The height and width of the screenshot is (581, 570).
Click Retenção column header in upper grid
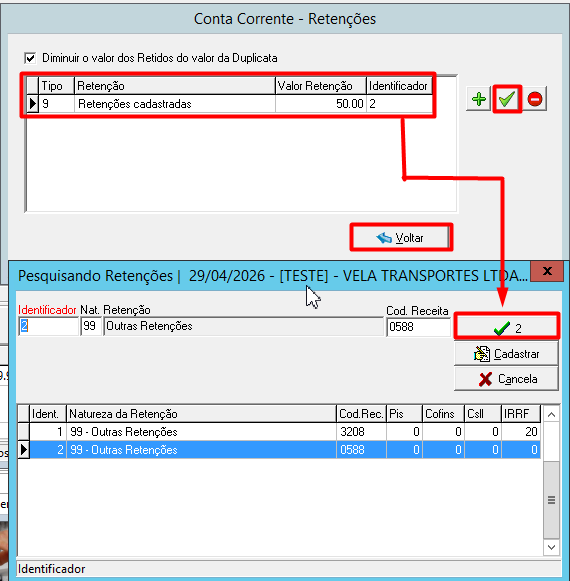point(175,86)
